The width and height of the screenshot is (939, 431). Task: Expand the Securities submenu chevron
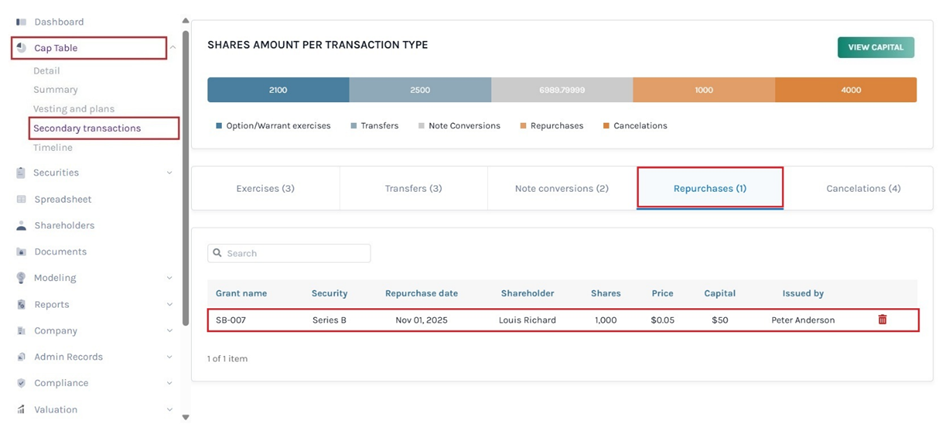click(x=169, y=173)
